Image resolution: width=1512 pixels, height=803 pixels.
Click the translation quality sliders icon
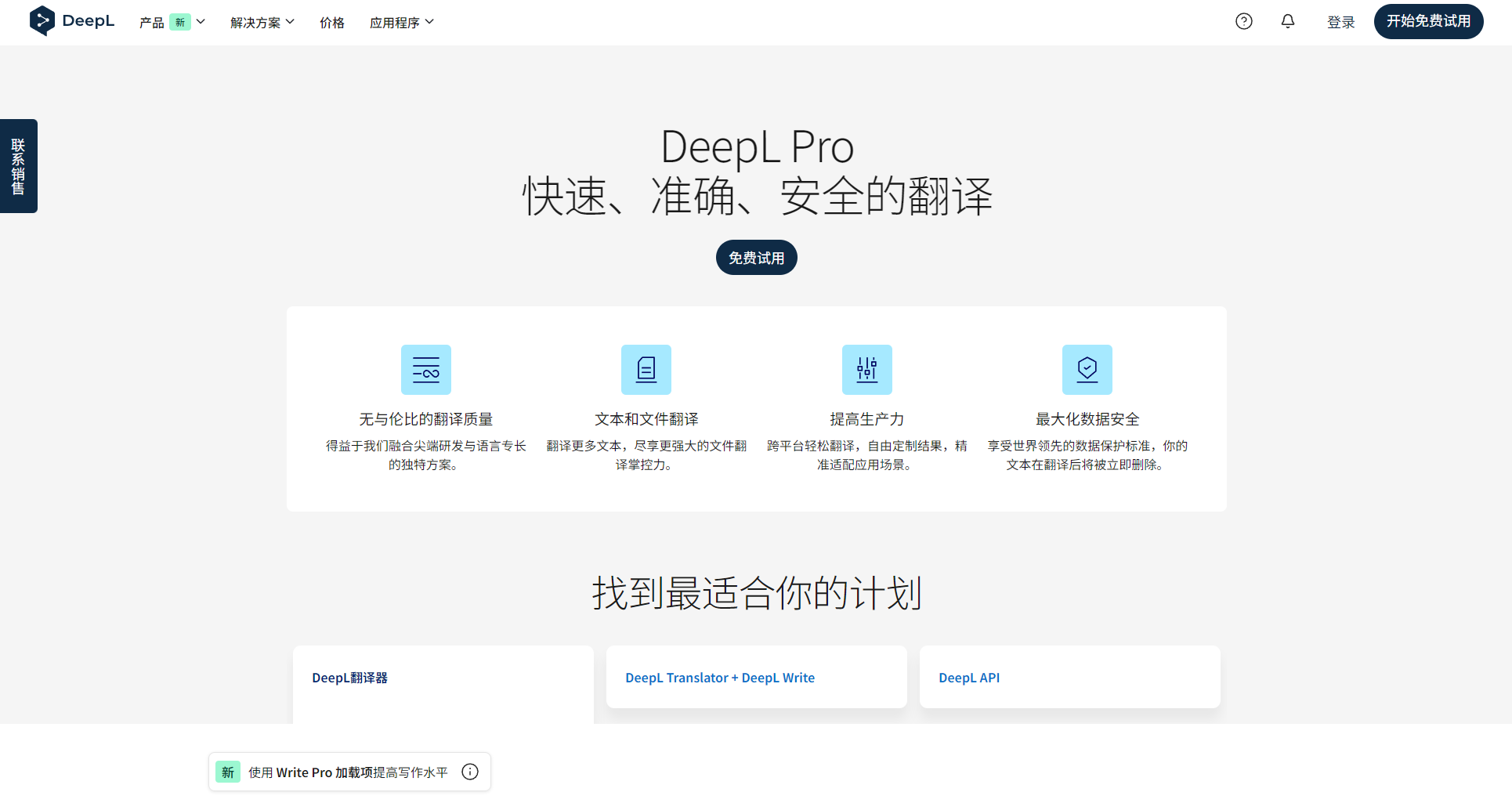click(425, 369)
